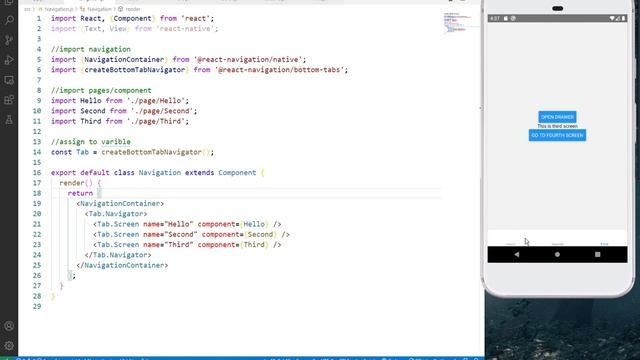Image resolution: width=640 pixels, height=360 pixels.
Task: Click the code minimap preview
Action: click(x=460, y=22)
